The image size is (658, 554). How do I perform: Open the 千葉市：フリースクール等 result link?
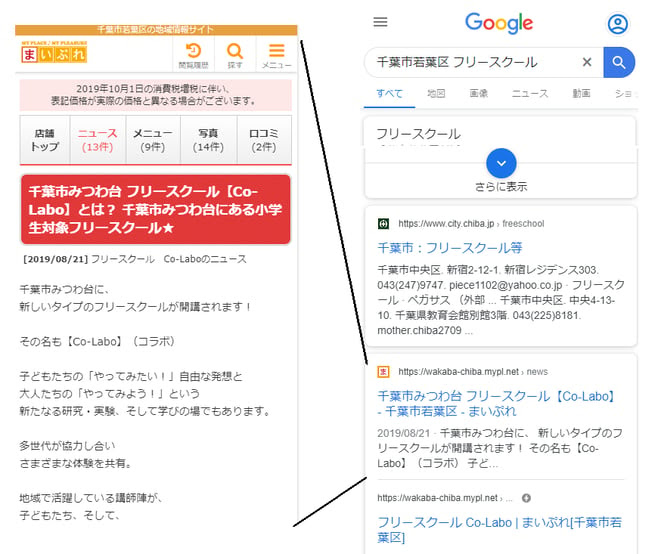pyautogui.click(x=449, y=248)
